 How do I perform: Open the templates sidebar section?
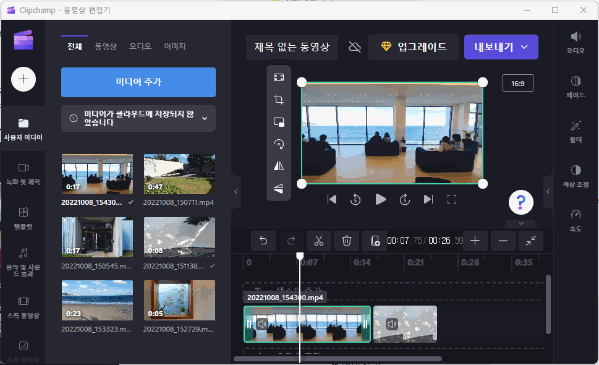coord(23,218)
